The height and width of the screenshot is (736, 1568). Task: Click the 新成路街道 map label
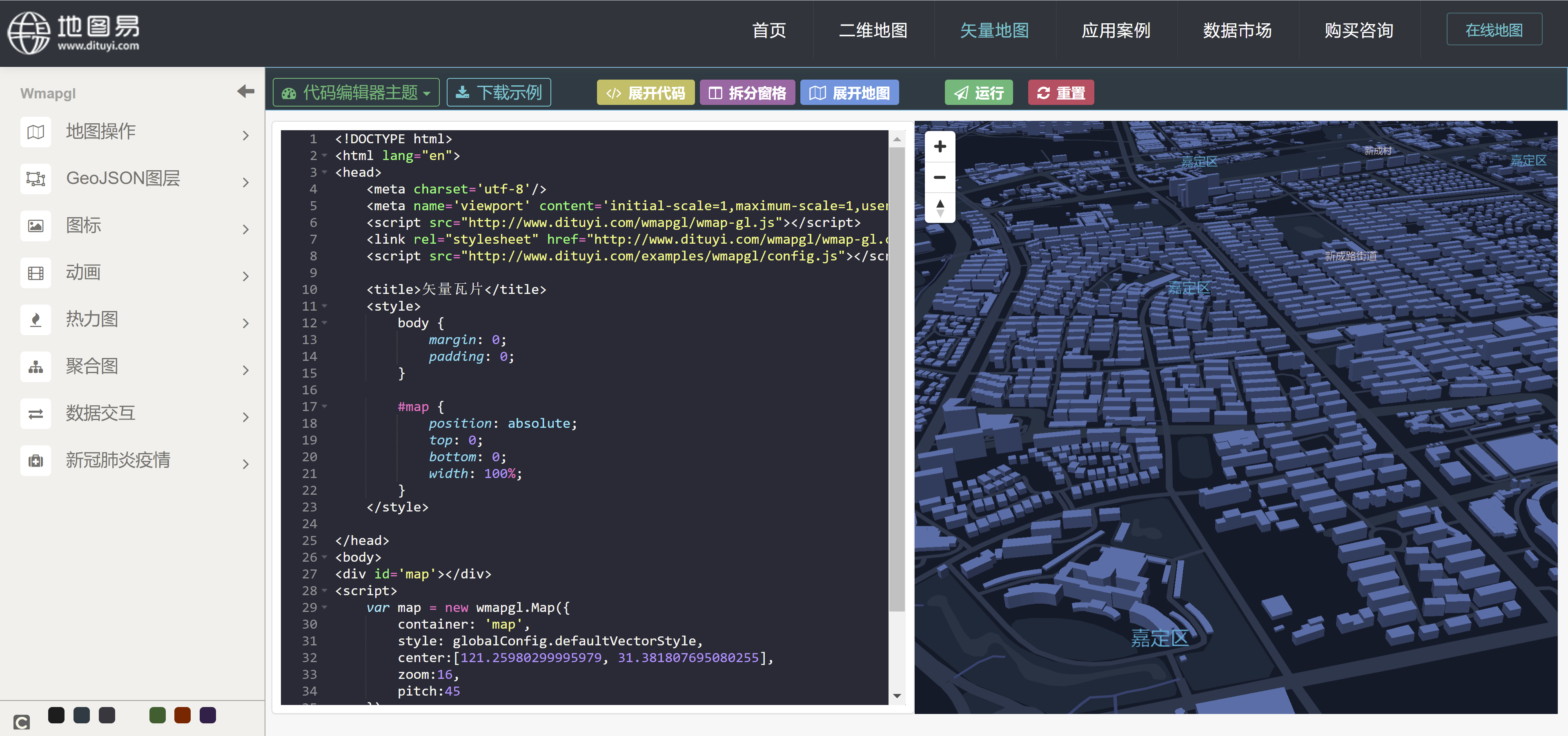(1351, 256)
